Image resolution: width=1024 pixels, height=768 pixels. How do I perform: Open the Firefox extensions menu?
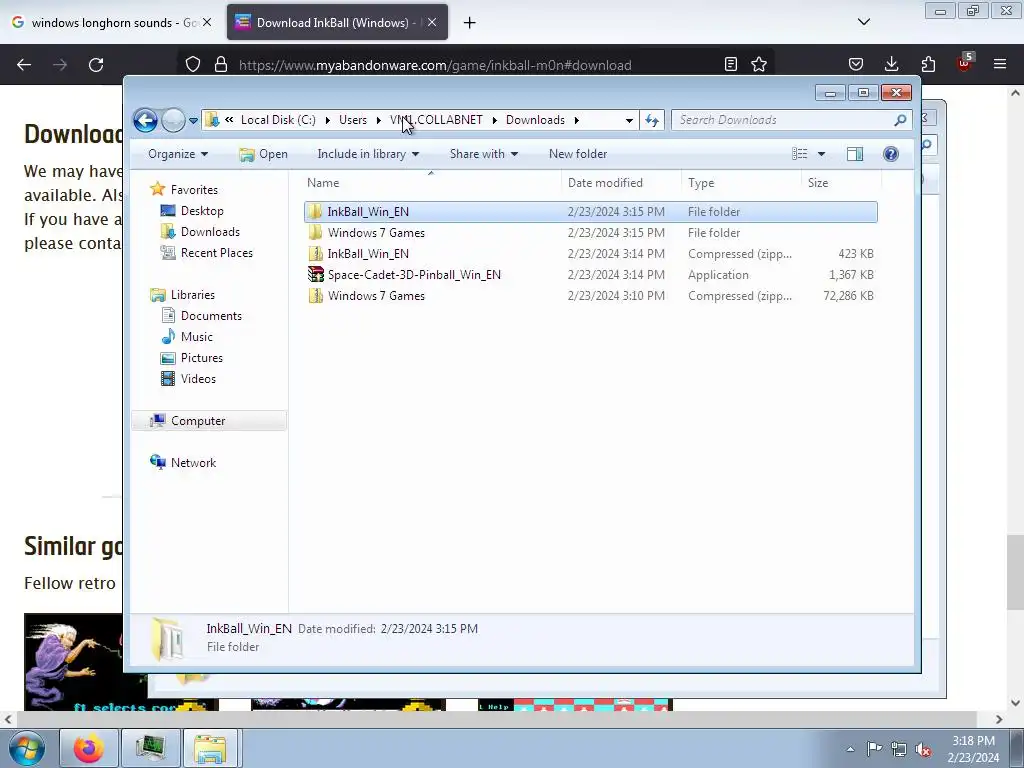click(x=928, y=64)
